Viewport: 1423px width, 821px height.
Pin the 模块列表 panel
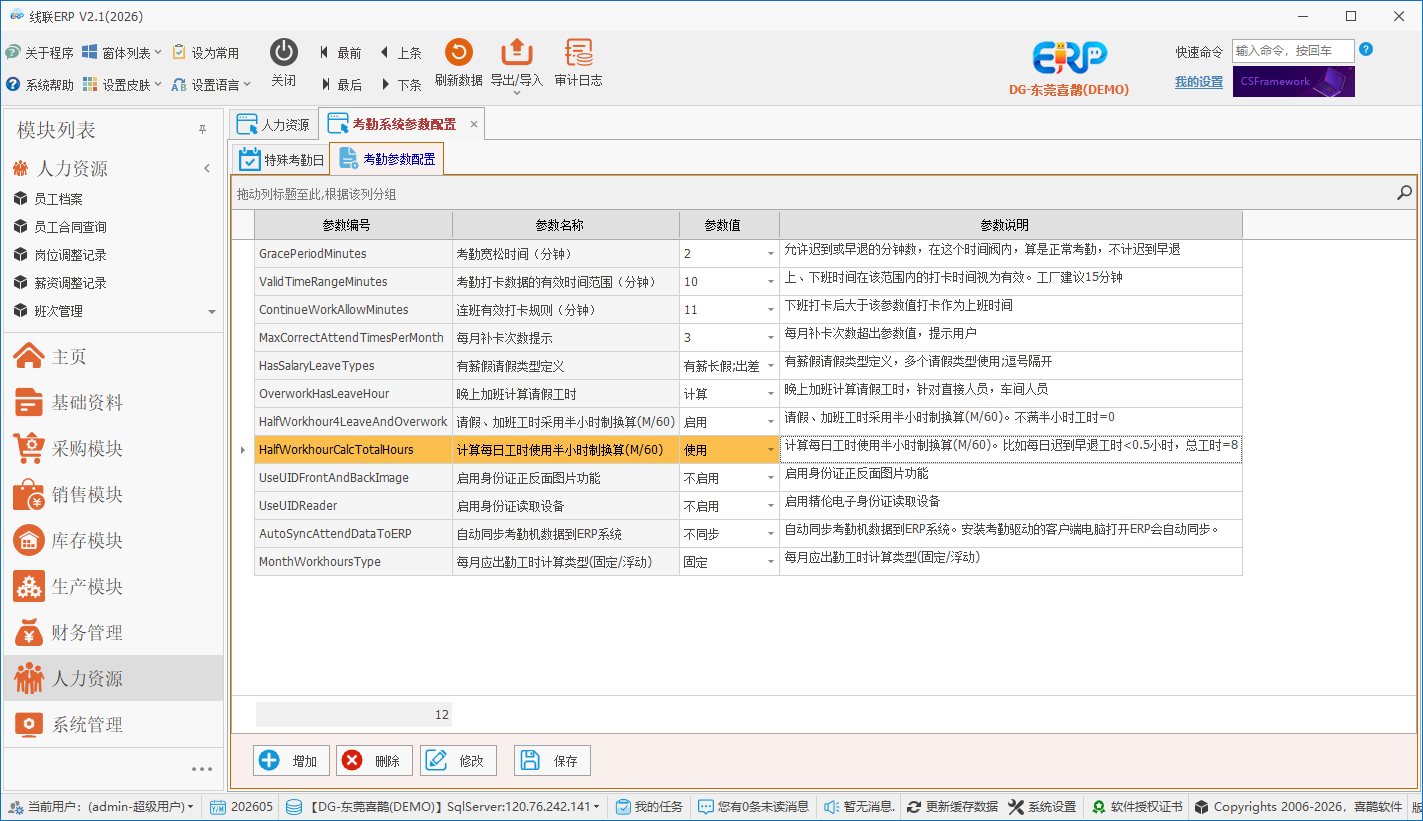[202, 130]
